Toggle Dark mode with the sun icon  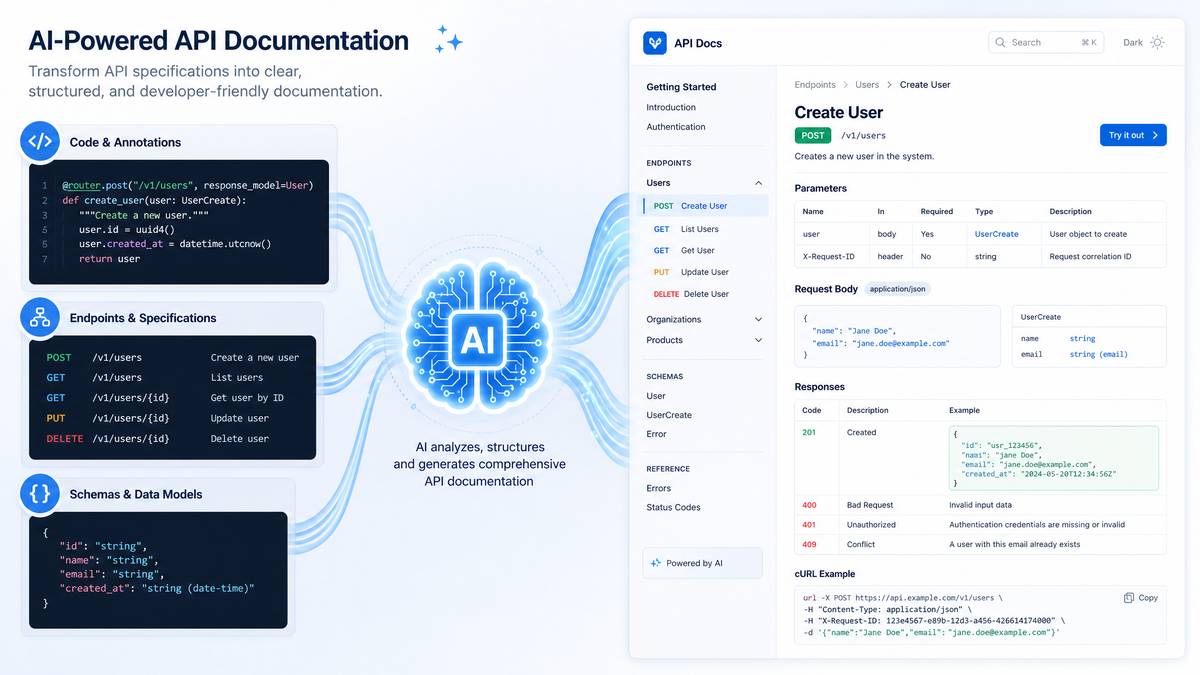pos(1157,43)
